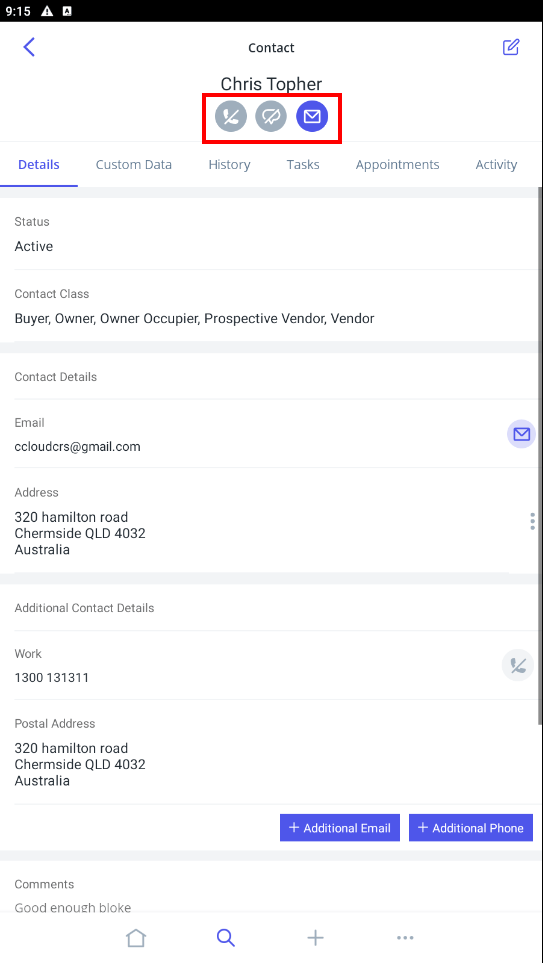Click the Additional Phone button
This screenshot has width=543, height=963.
(471, 828)
